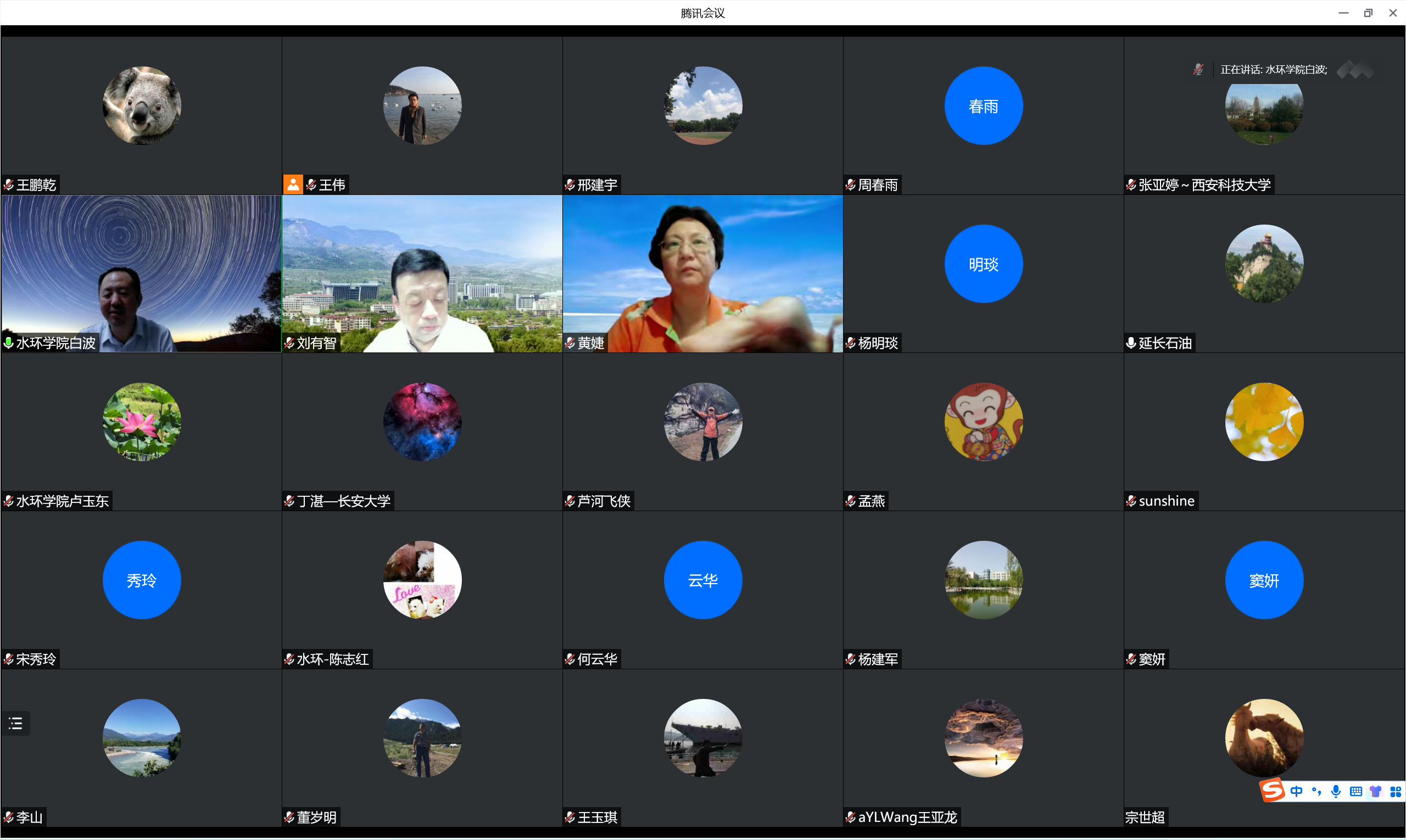Open Sogou skin shirt icon
1406x840 pixels.
[1375, 791]
